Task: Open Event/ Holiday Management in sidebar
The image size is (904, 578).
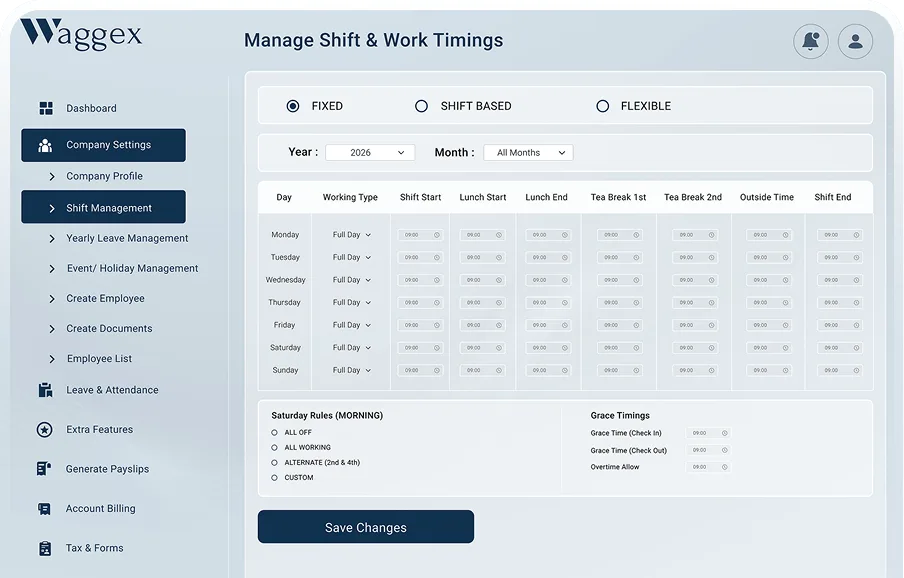Action: point(132,269)
